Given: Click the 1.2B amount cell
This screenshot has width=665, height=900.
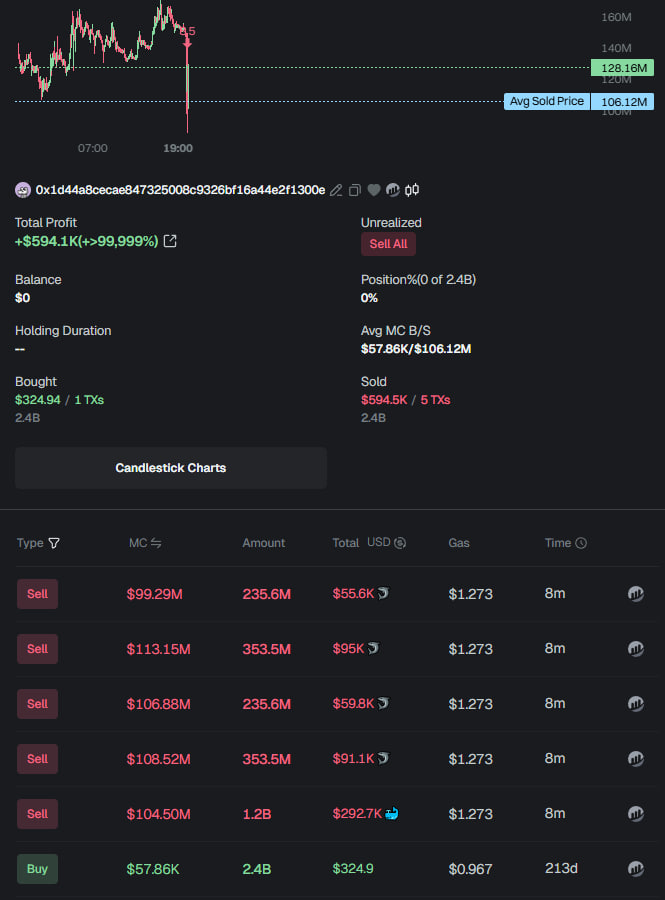Looking at the screenshot, I should [256, 814].
